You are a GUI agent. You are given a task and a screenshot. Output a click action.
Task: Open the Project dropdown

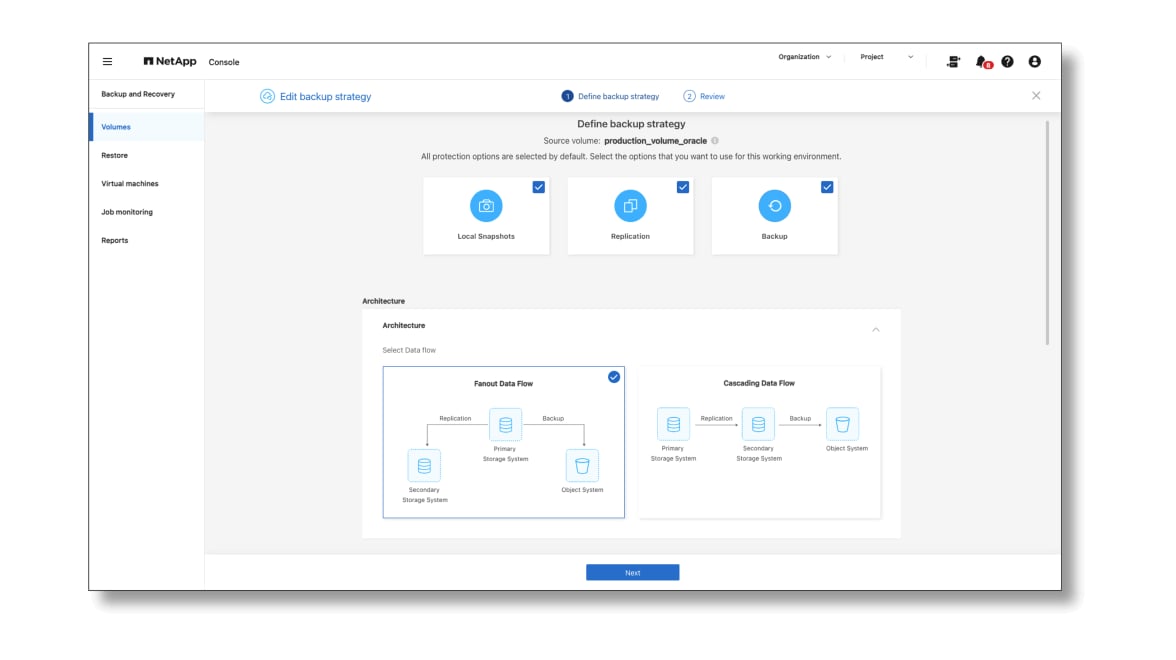pyautogui.click(x=886, y=57)
